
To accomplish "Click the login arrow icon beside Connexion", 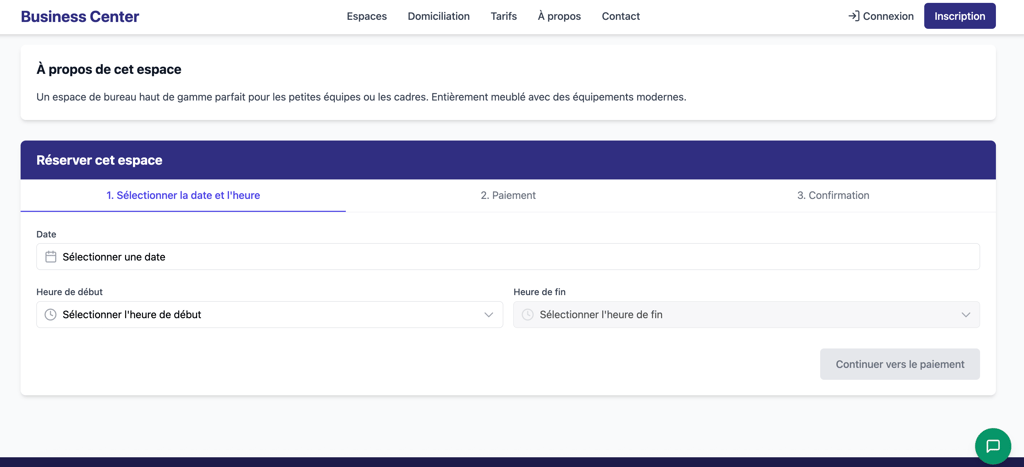I will coord(853,16).
